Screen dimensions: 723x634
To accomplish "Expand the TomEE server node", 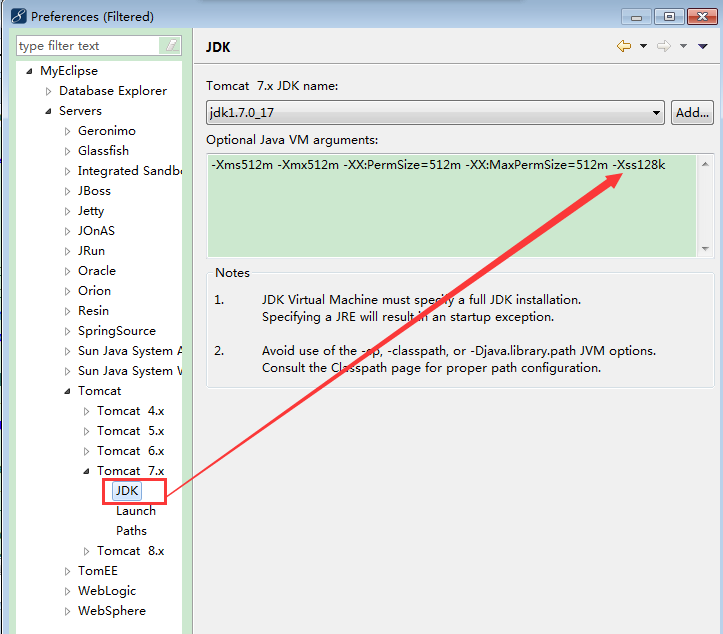I will tap(67, 571).
